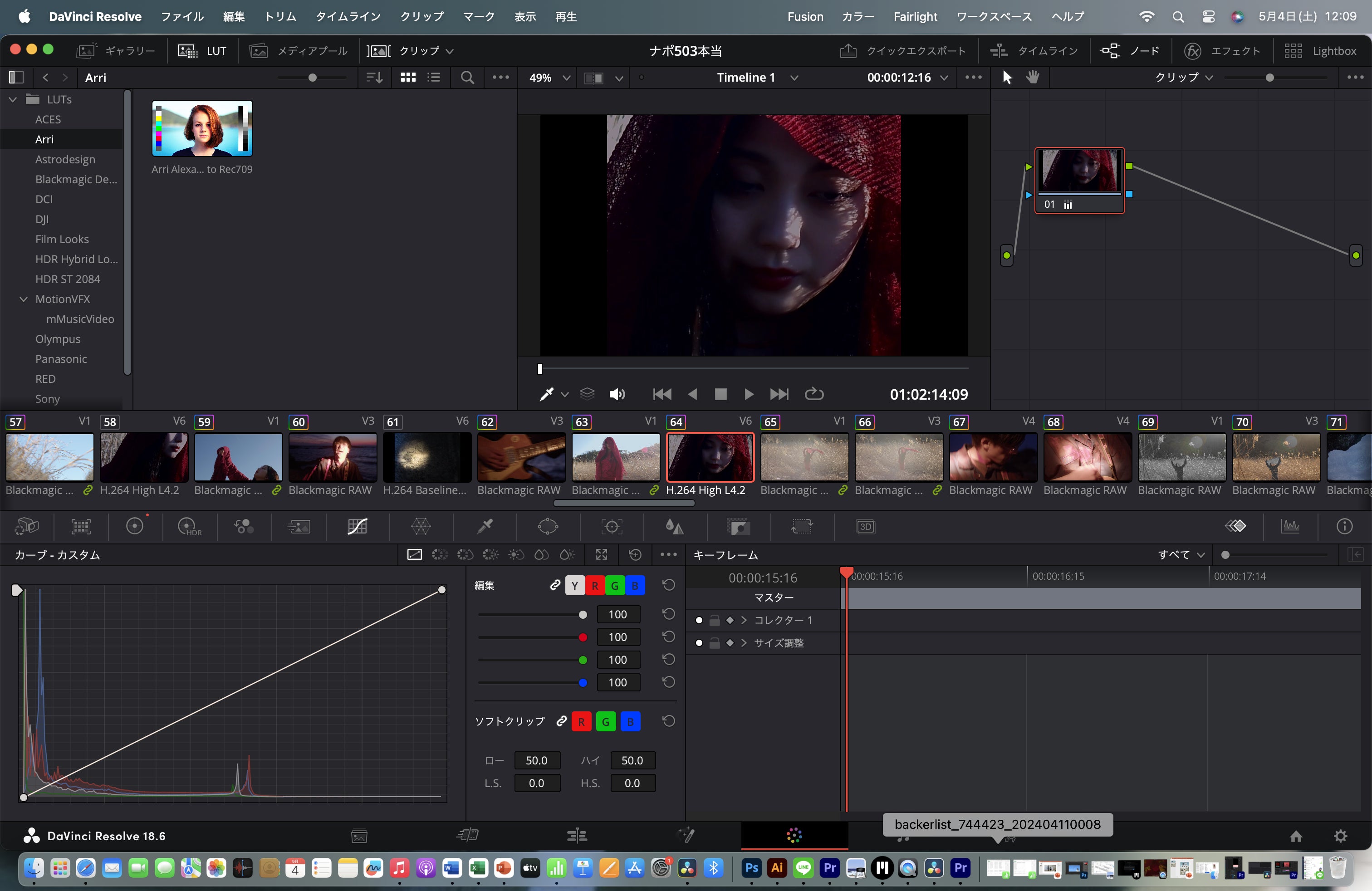The width and height of the screenshot is (1372, 891).
Task: Open the Color Wheels palette
Action: click(x=135, y=526)
